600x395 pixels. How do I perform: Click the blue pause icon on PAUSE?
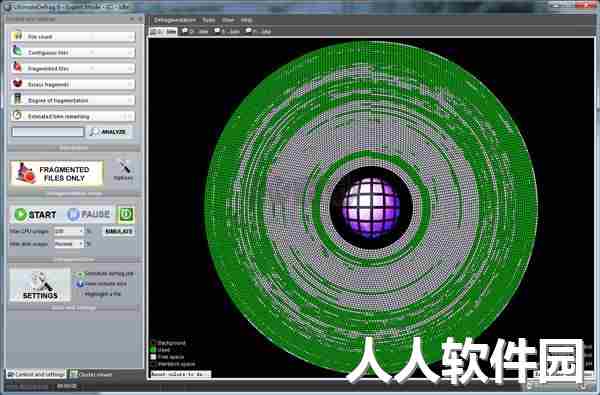tap(73, 214)
